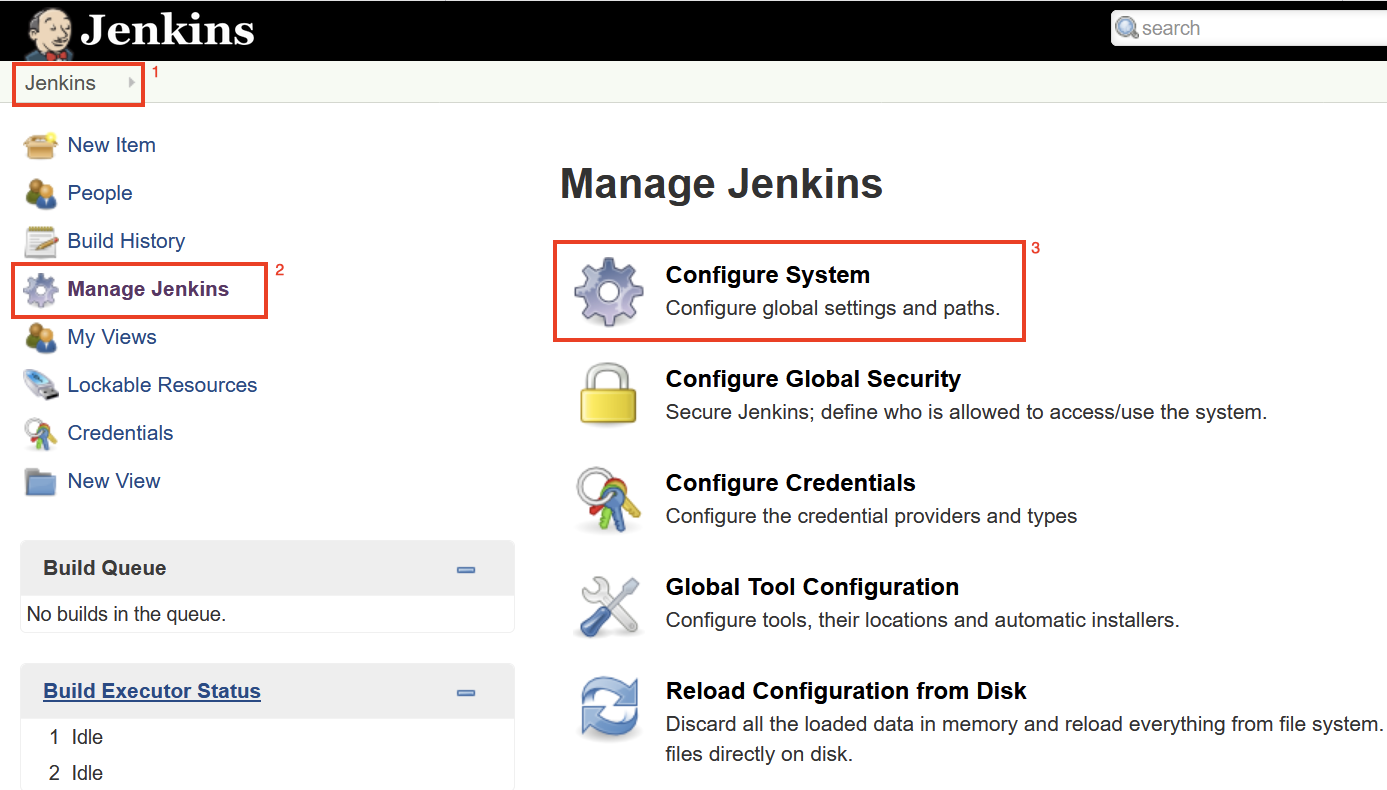The height and width of the screenshot is (790, 1387).
Task: Focus the search input field
Action: click(1249, 28)
